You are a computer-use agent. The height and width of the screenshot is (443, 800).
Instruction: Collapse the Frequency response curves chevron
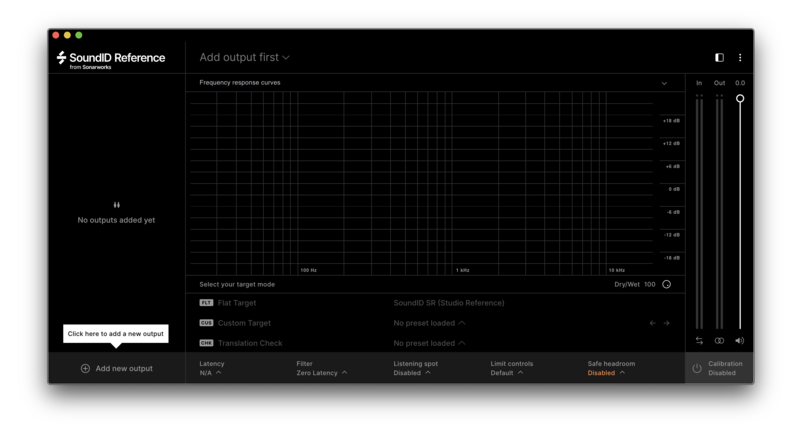664,83
